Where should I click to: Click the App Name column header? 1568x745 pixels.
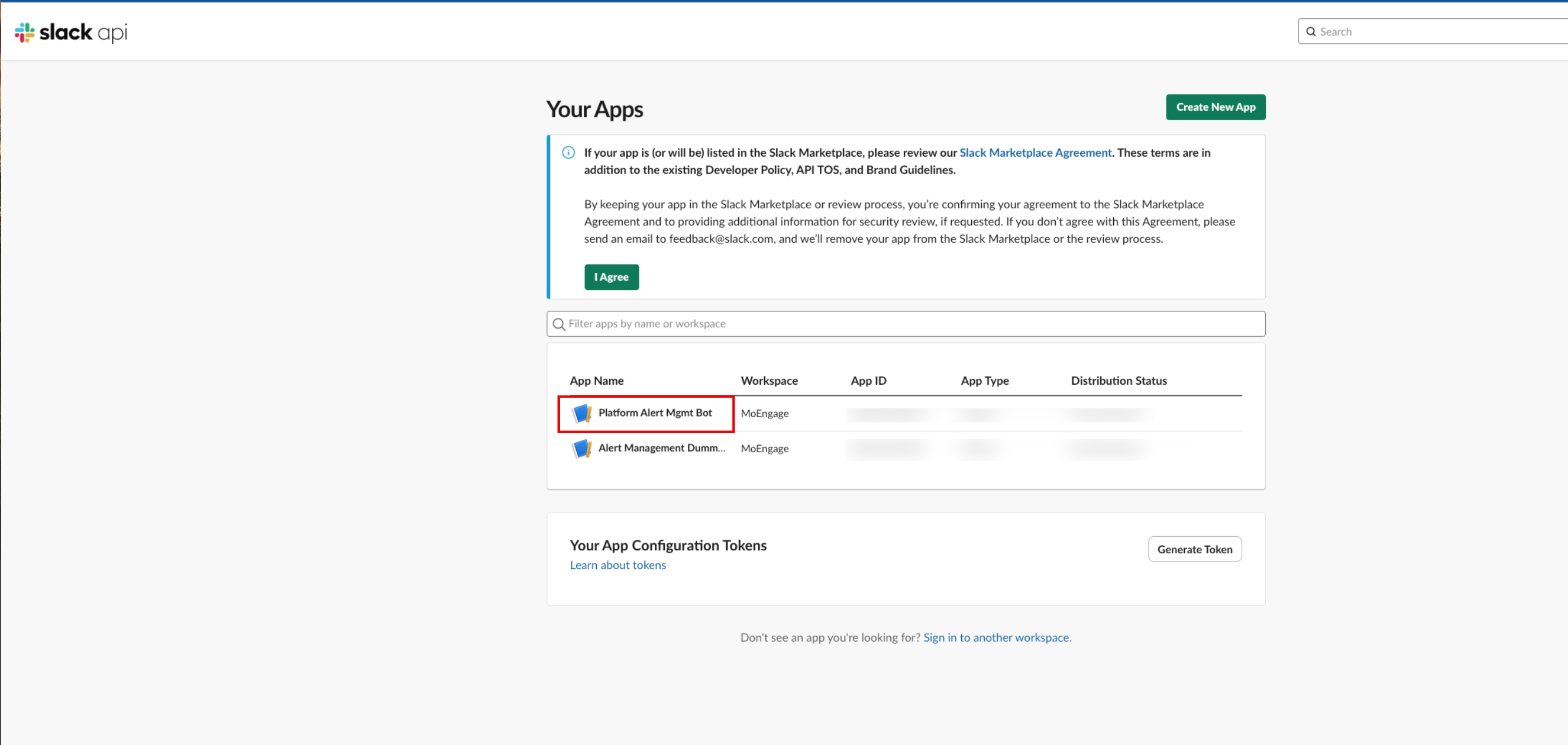pyautogui.click(x=596, y=380)
